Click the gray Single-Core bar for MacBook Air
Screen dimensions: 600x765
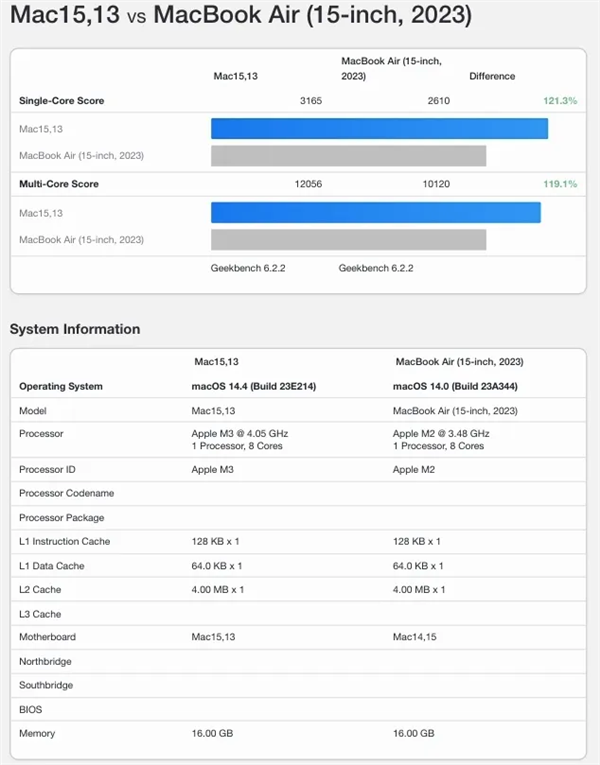(x=348, y=156)
